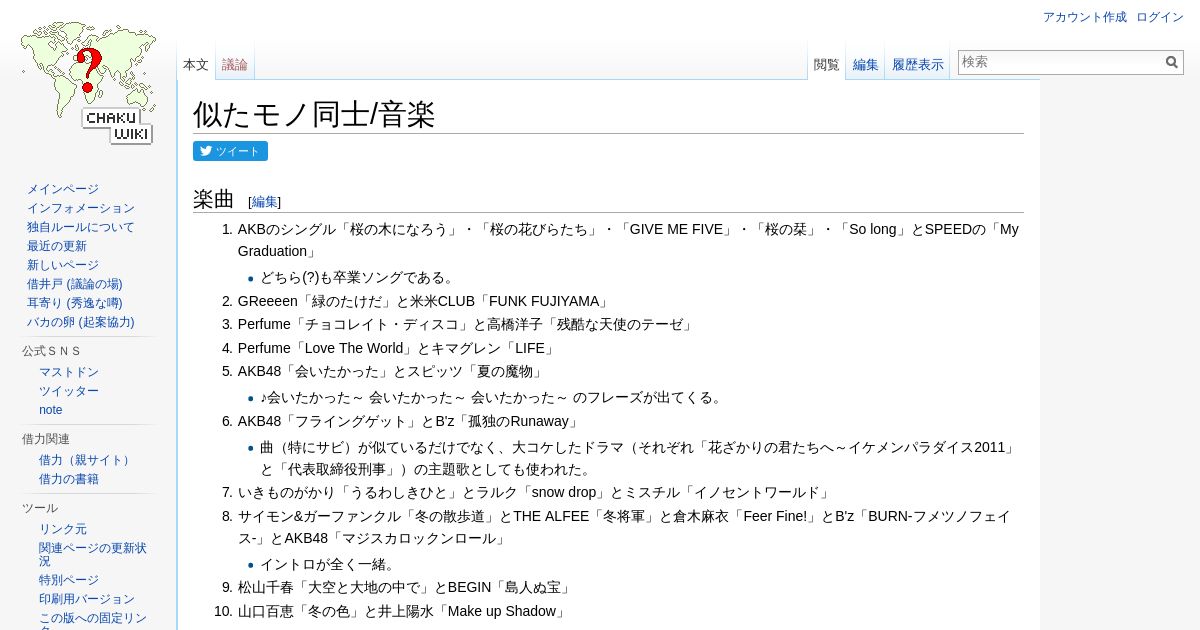Open バカの卵 (起案協力) link
The width and height of the screenshot is (1200, 630).
click(x=81, y=322)
